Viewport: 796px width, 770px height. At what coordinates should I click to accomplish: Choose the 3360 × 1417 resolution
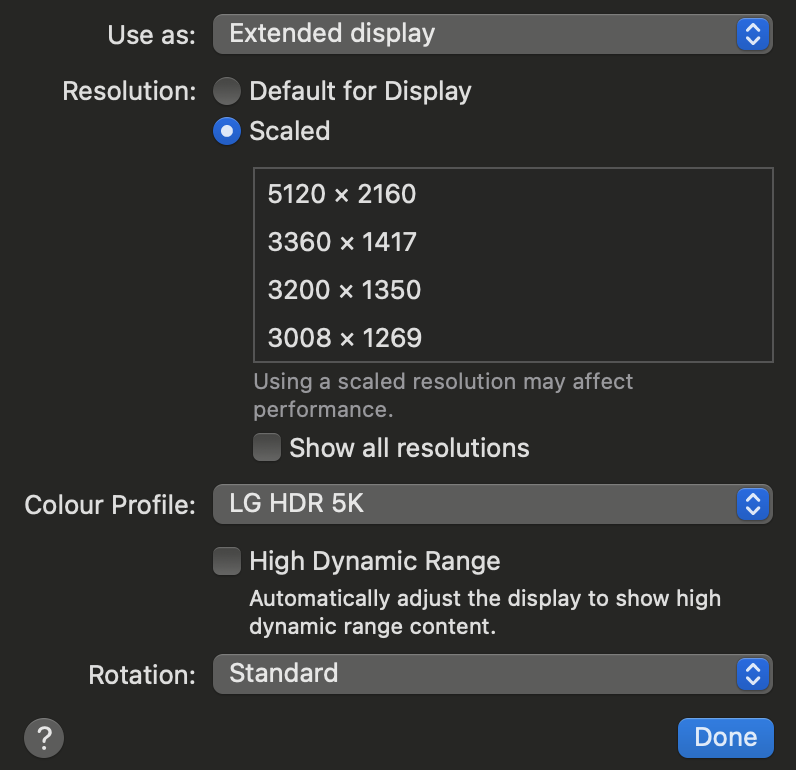click(x=342, y=242)
